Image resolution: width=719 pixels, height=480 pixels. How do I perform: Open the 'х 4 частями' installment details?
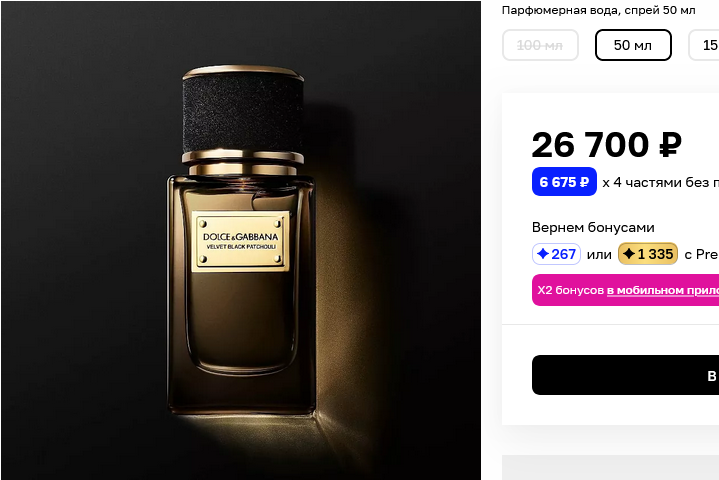(660, 182)
